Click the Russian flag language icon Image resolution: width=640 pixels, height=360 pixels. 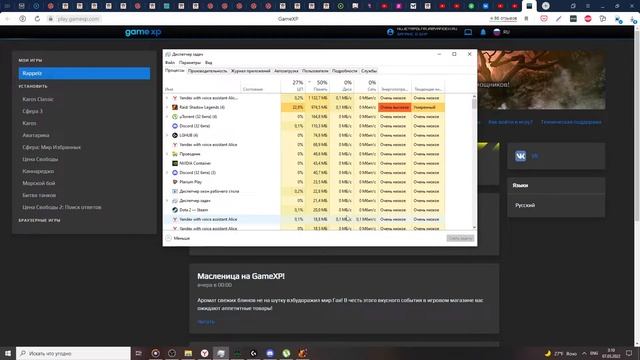497,32
